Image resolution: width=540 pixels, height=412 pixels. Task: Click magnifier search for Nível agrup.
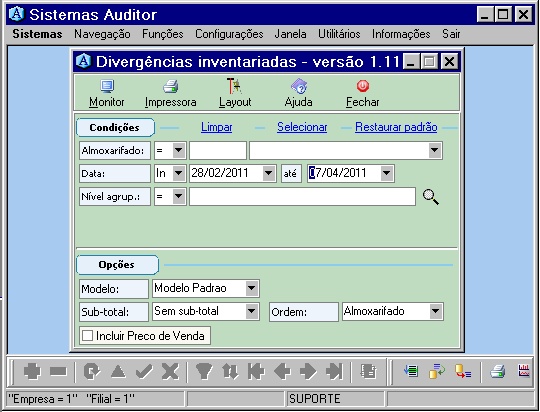tap(430, 197)
